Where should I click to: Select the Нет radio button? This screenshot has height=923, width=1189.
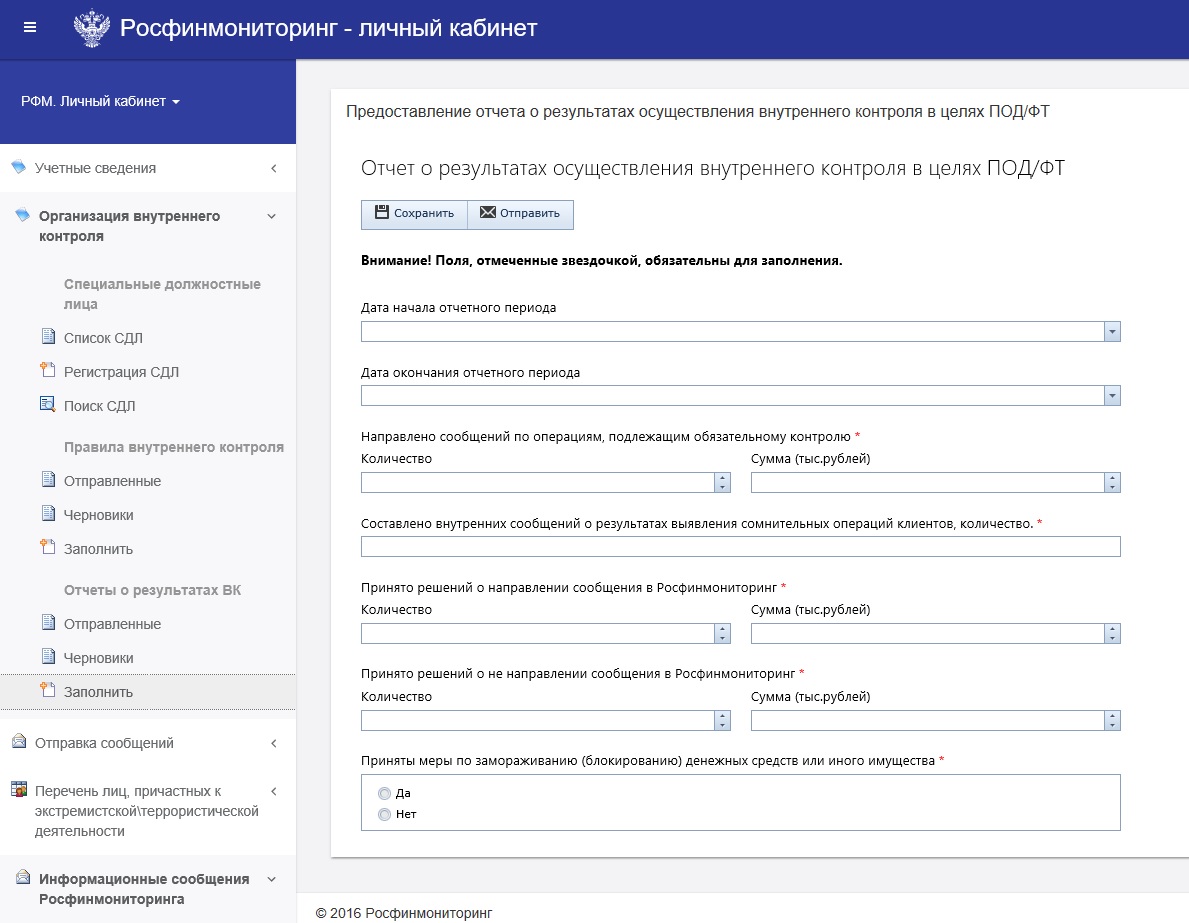coord(384,815)
